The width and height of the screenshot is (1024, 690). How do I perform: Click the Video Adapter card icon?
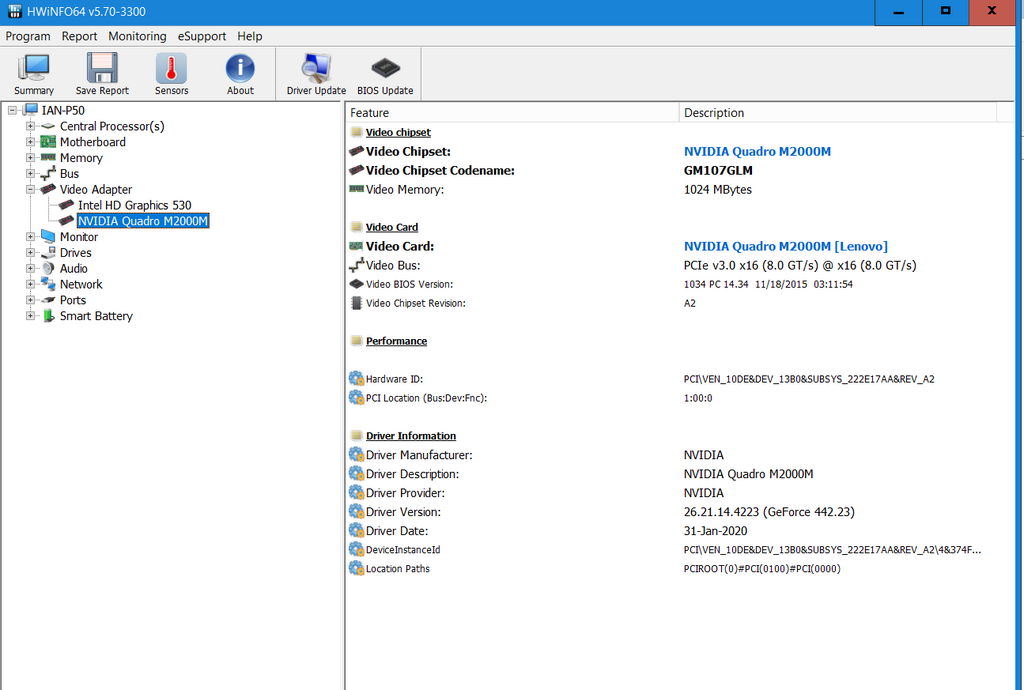[x=48, y=189]
